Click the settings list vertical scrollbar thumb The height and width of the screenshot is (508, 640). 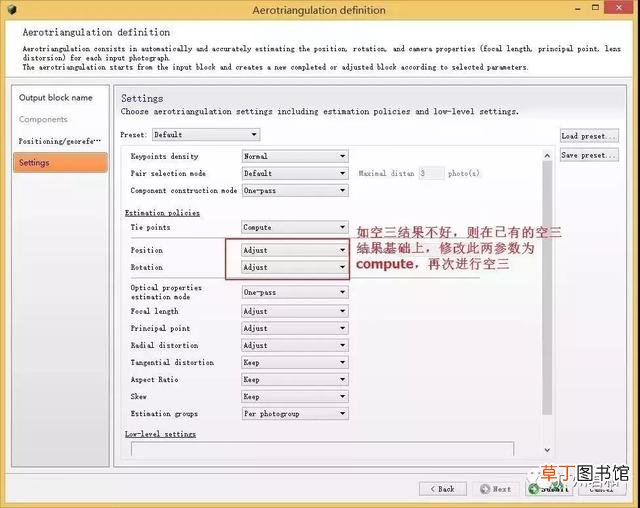(x=547, y=288)
